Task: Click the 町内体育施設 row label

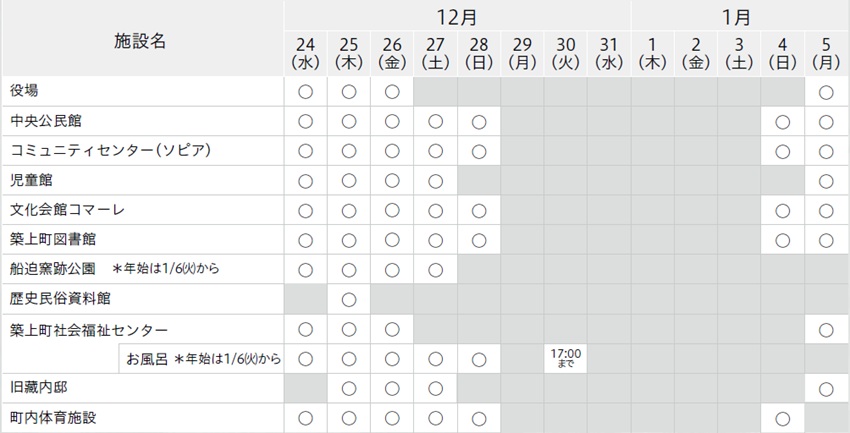Action: point(53,418)
